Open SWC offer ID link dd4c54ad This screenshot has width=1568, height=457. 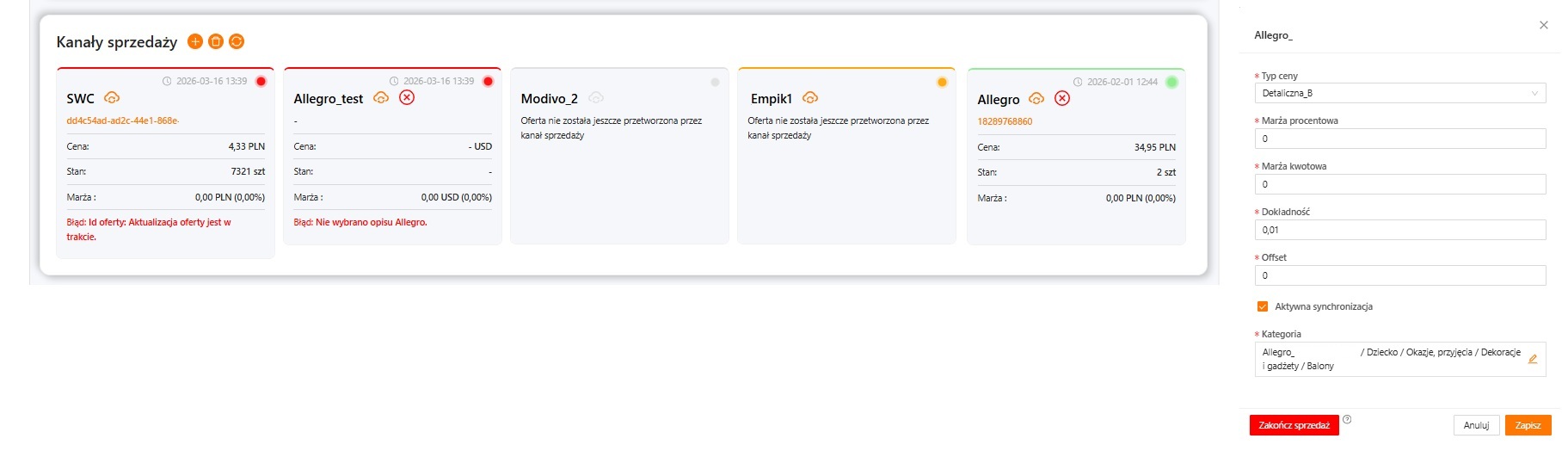coord(122,121)
